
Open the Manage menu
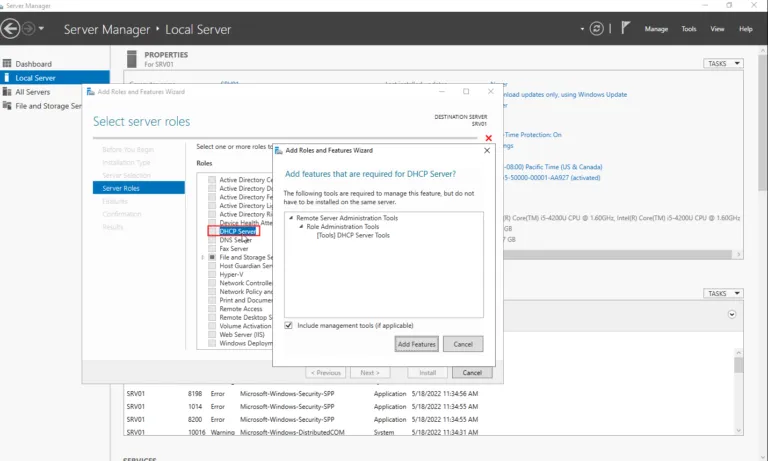pos(656,29)
